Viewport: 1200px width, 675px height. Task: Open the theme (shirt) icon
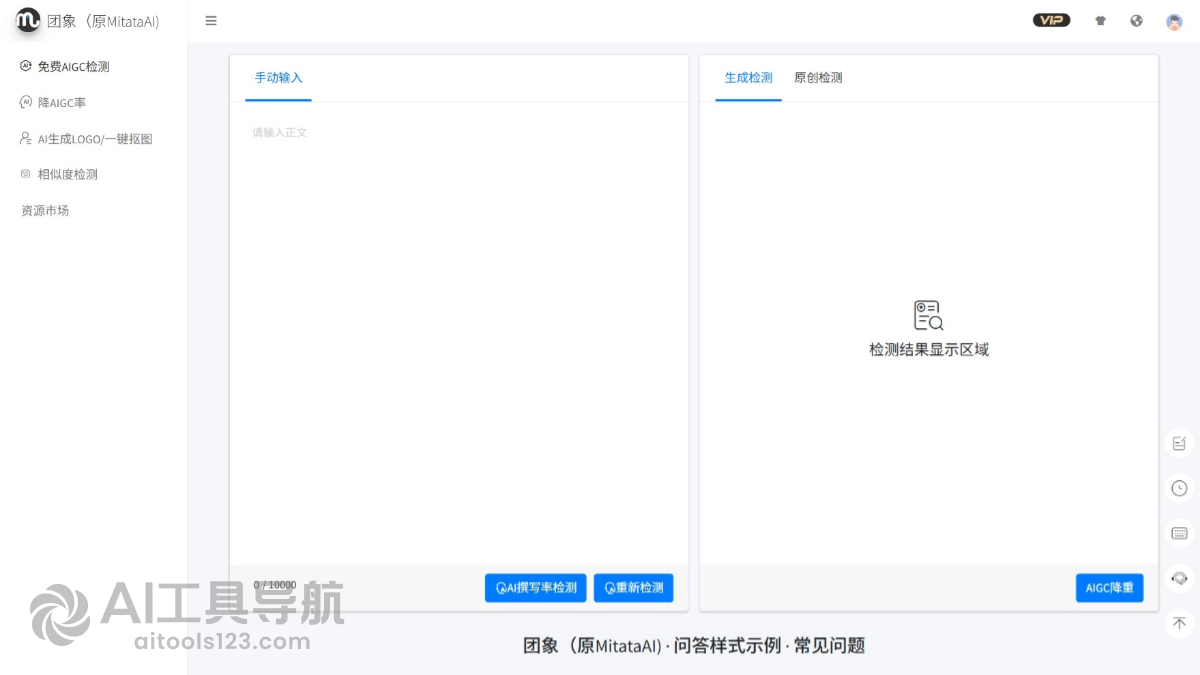pos(1101,21)
